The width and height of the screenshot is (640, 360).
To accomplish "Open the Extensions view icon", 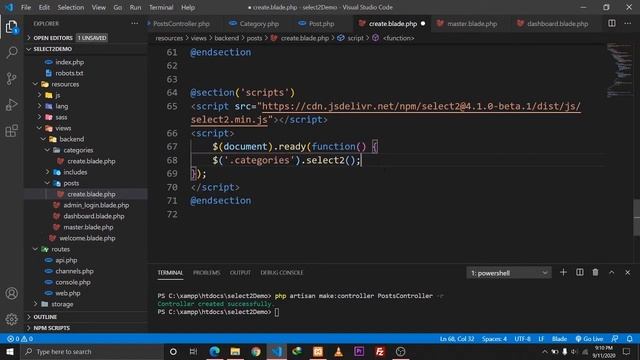I will pos(11,131).
